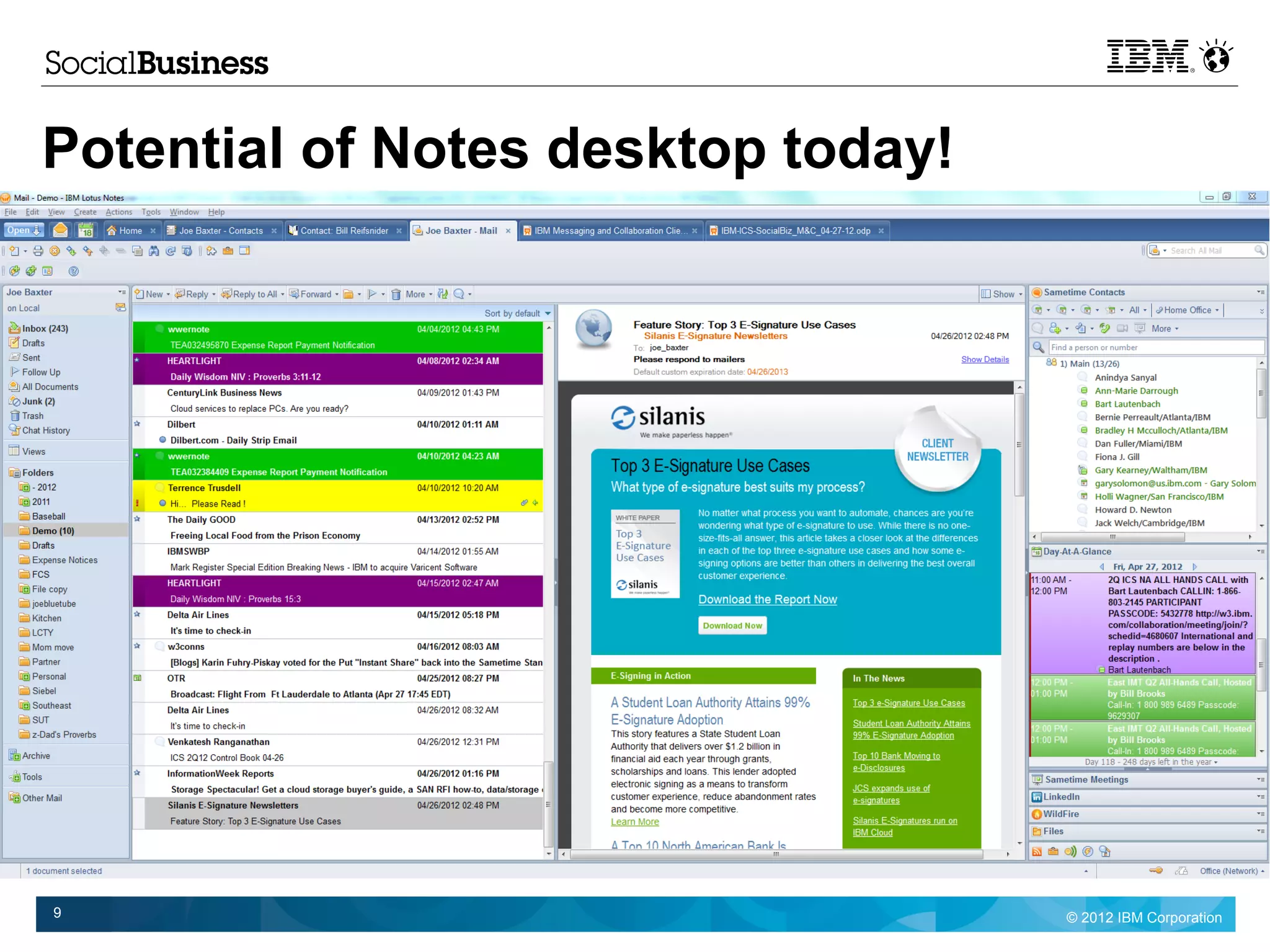Click the binoculars Find icon in toolbar

pyautogui.click(x=154, y=251)
